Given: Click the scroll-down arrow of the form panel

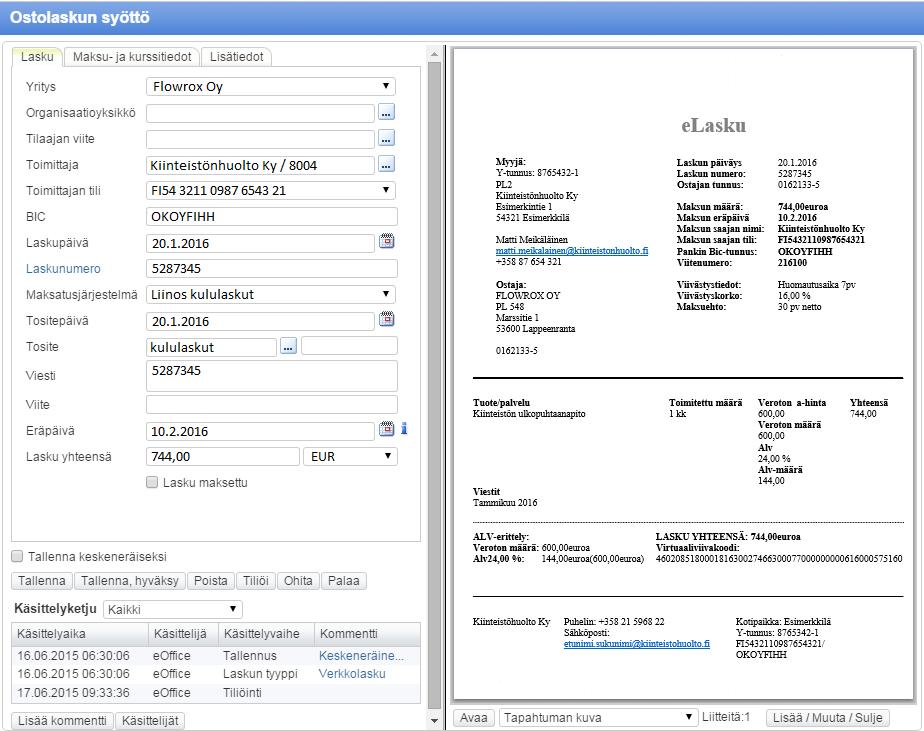Looking at the screenshot, I should coord(434,720).
